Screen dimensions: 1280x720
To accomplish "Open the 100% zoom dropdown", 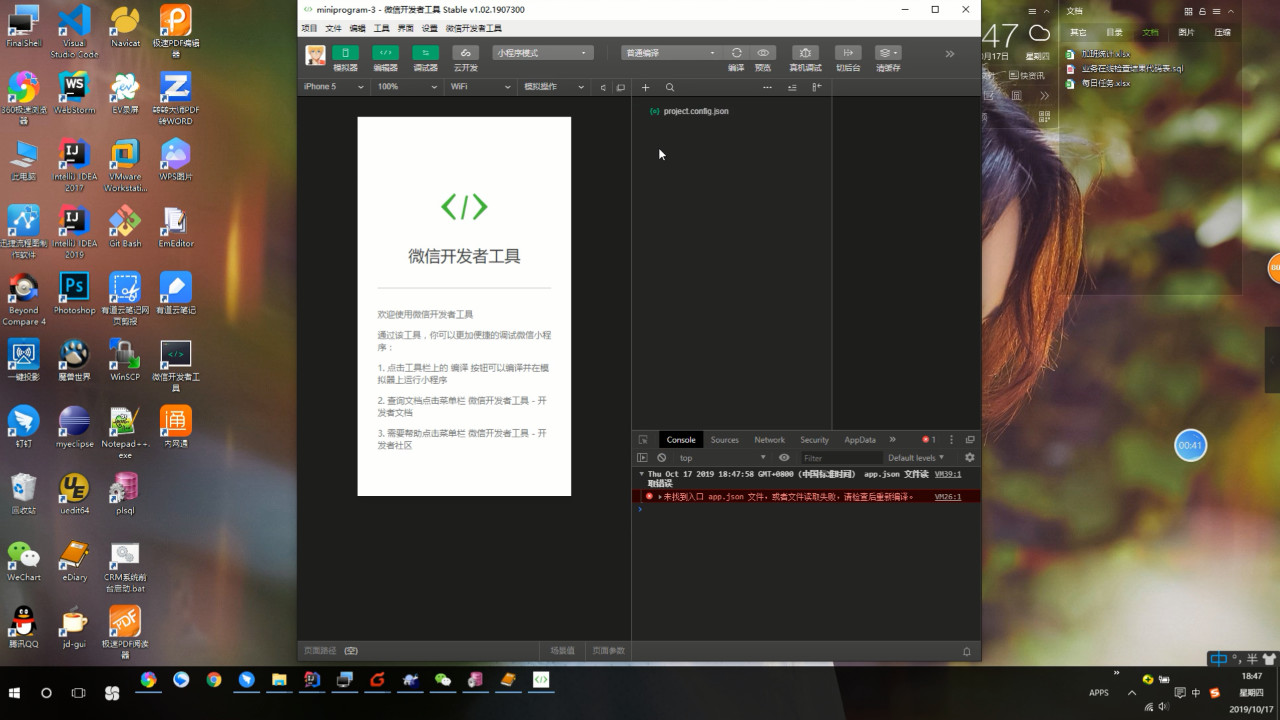I will click(407, 87).
